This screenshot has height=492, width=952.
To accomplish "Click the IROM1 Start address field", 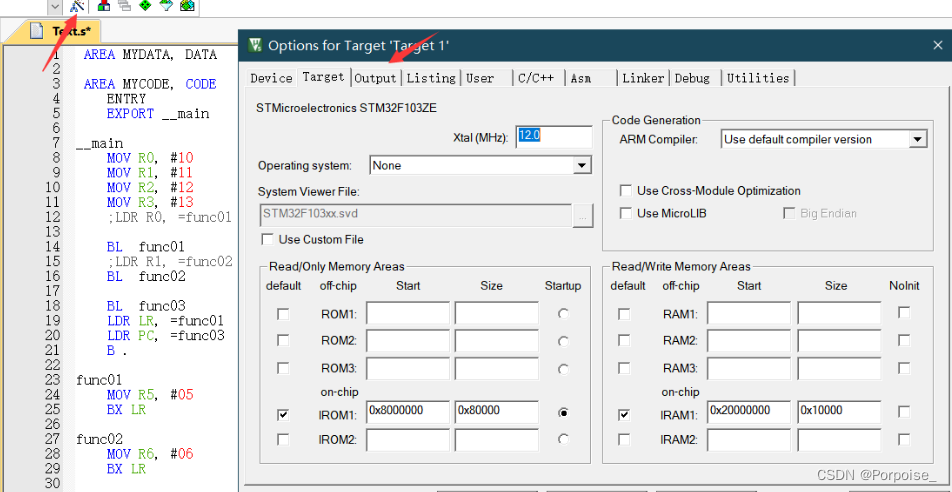I will pyautogui.click(x=408, y=411).
